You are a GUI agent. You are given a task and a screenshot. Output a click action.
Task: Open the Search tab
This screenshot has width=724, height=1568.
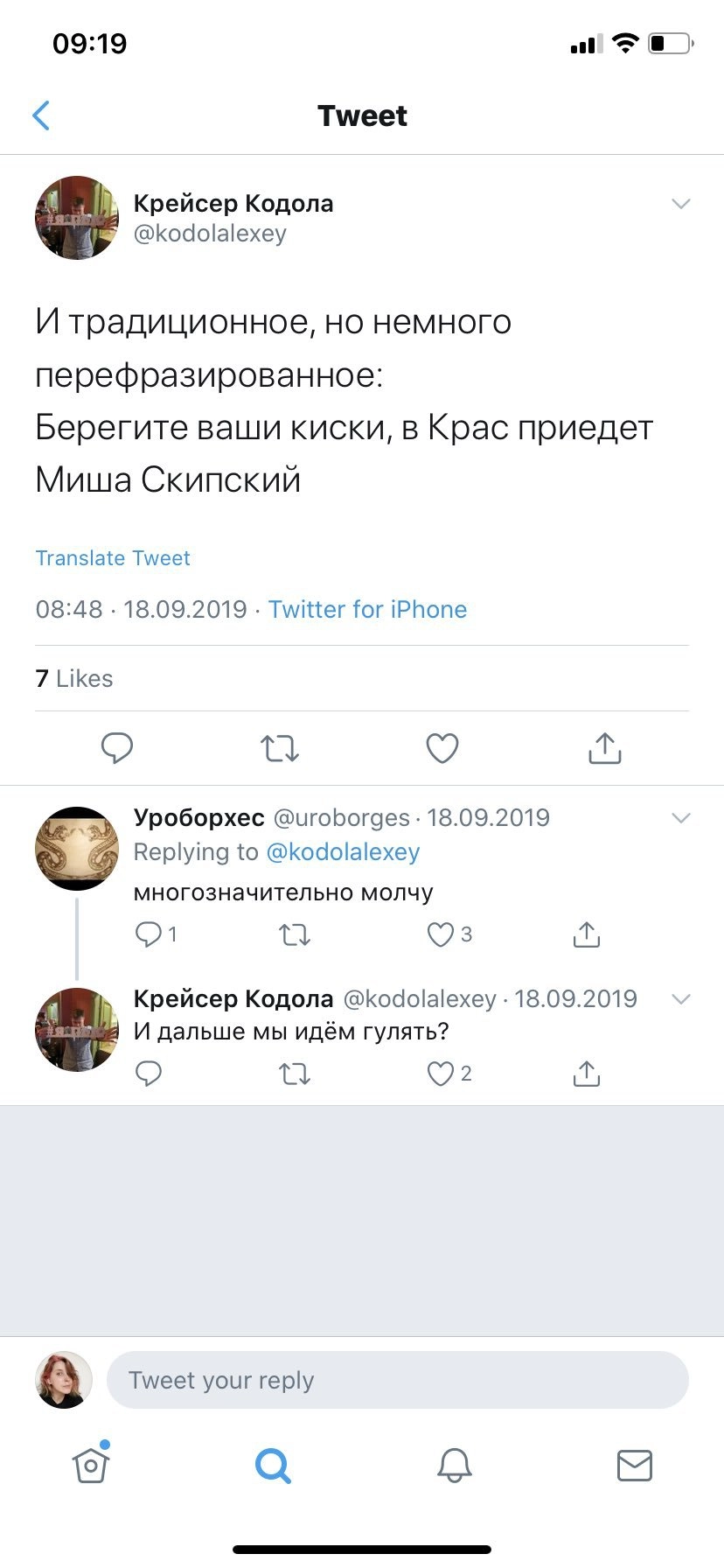coord(273,1465)
